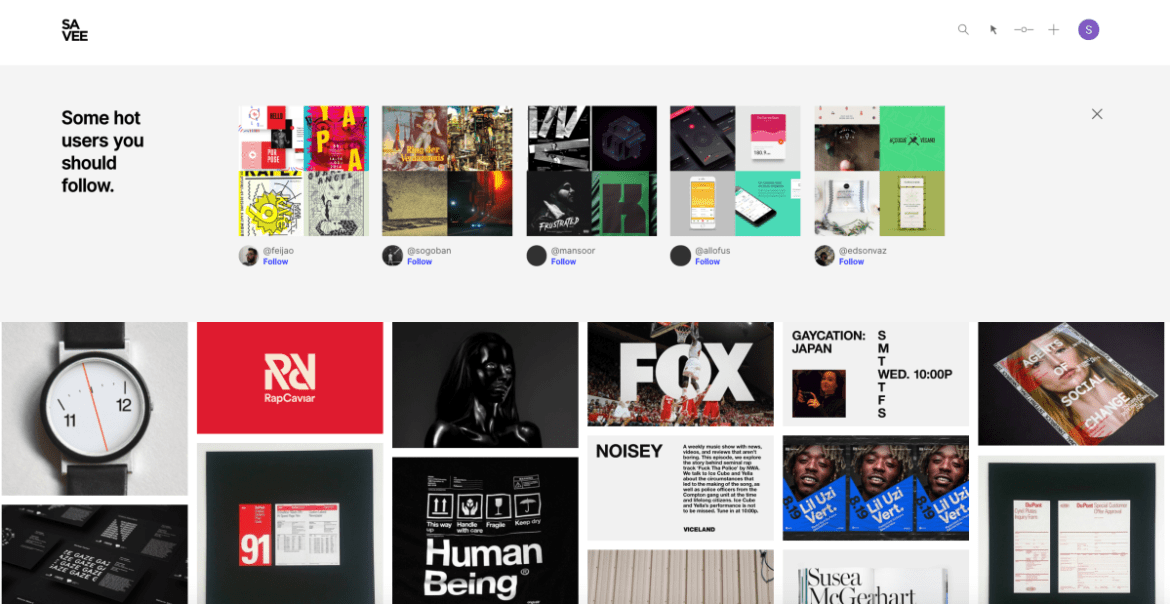Open search with the magnifier icon
Screen dimensions: 1170x604
click(963, 30)
